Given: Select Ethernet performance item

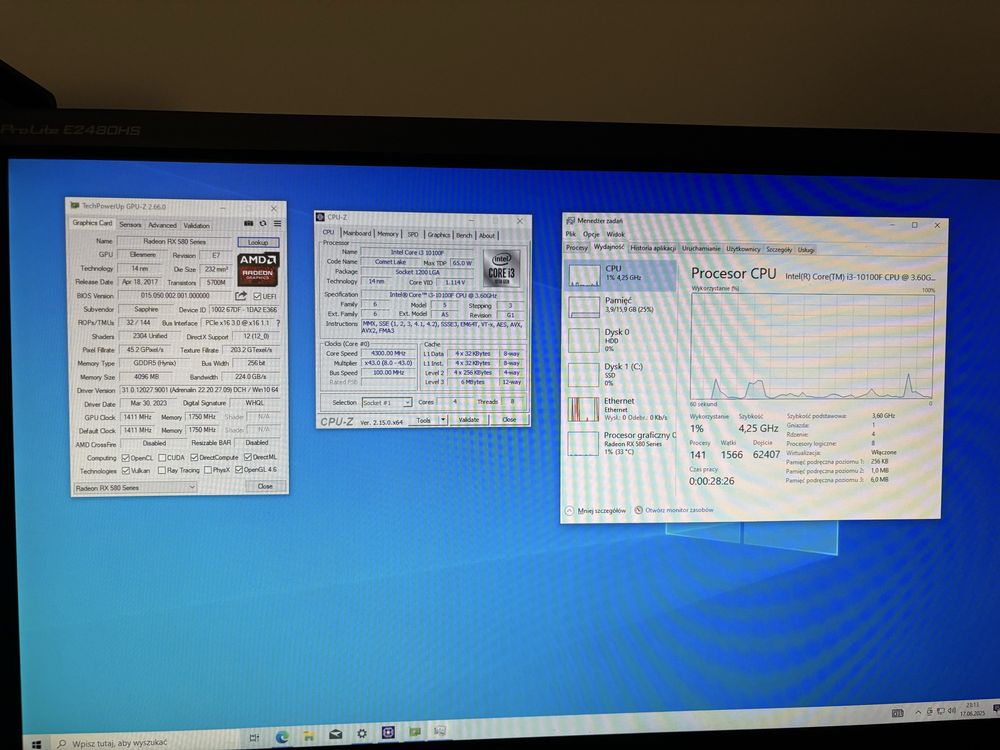Looking at the screenshot, I should tap(621, 409).
